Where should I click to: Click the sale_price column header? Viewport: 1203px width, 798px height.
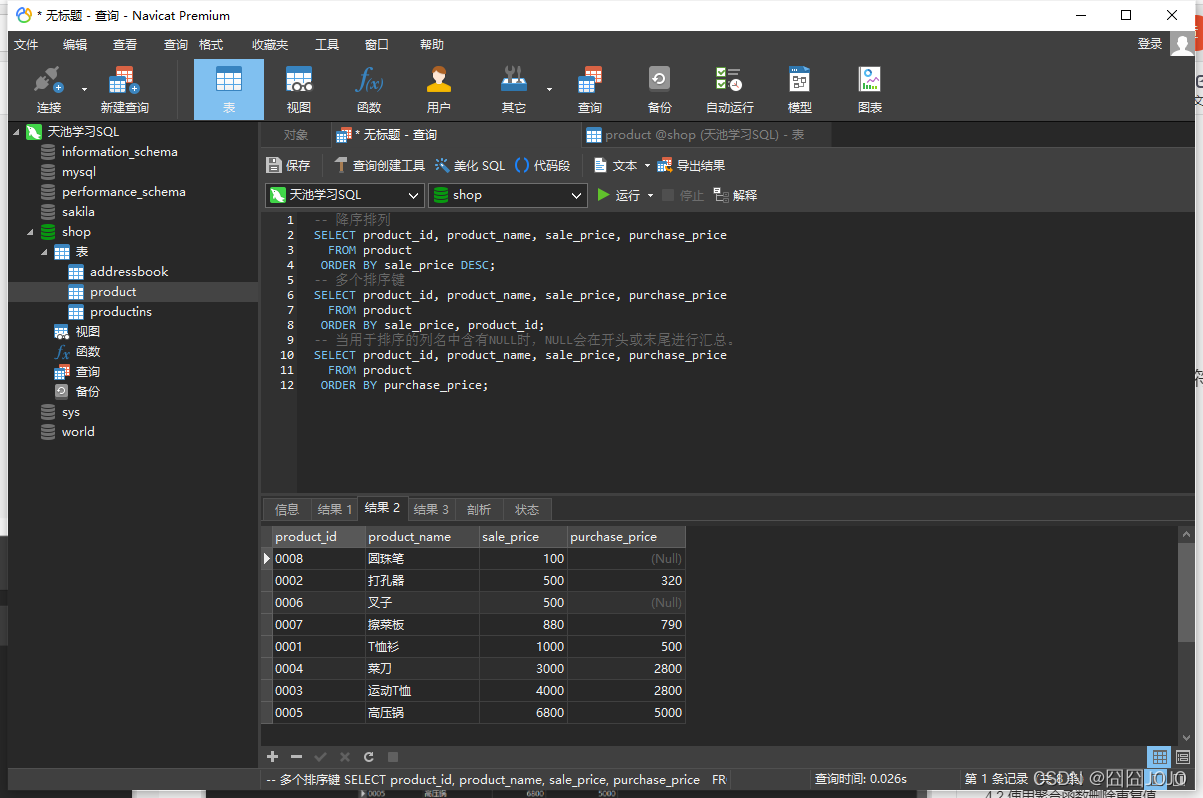(523, 537)
